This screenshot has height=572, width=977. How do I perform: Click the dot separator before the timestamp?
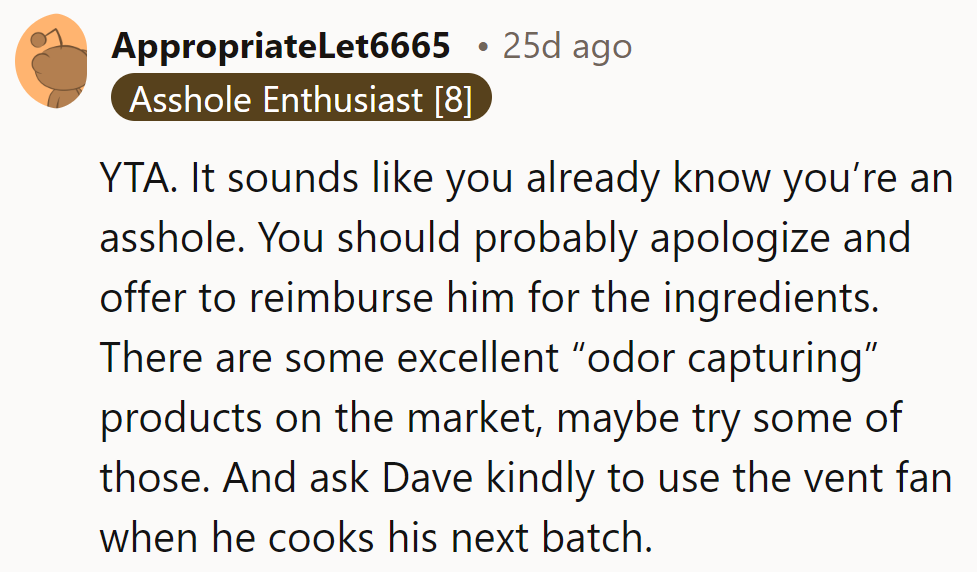pyautogui.click(x=484, y=46)
